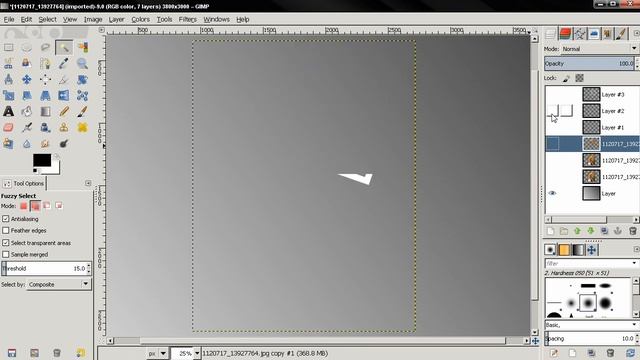Select the Shear tool
This screenshot has width=640, height=360.
tap(27, 96)
